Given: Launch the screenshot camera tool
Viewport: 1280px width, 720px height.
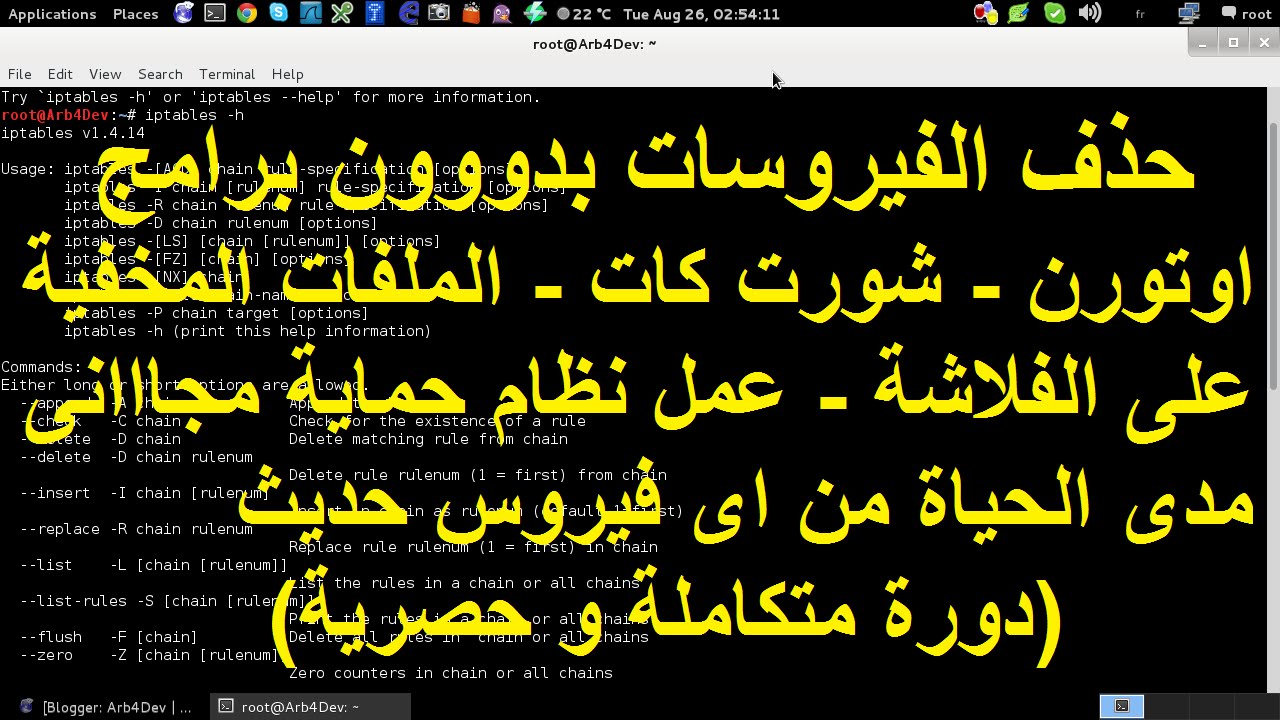Looking at the screenshot, I should pos(439,13).
